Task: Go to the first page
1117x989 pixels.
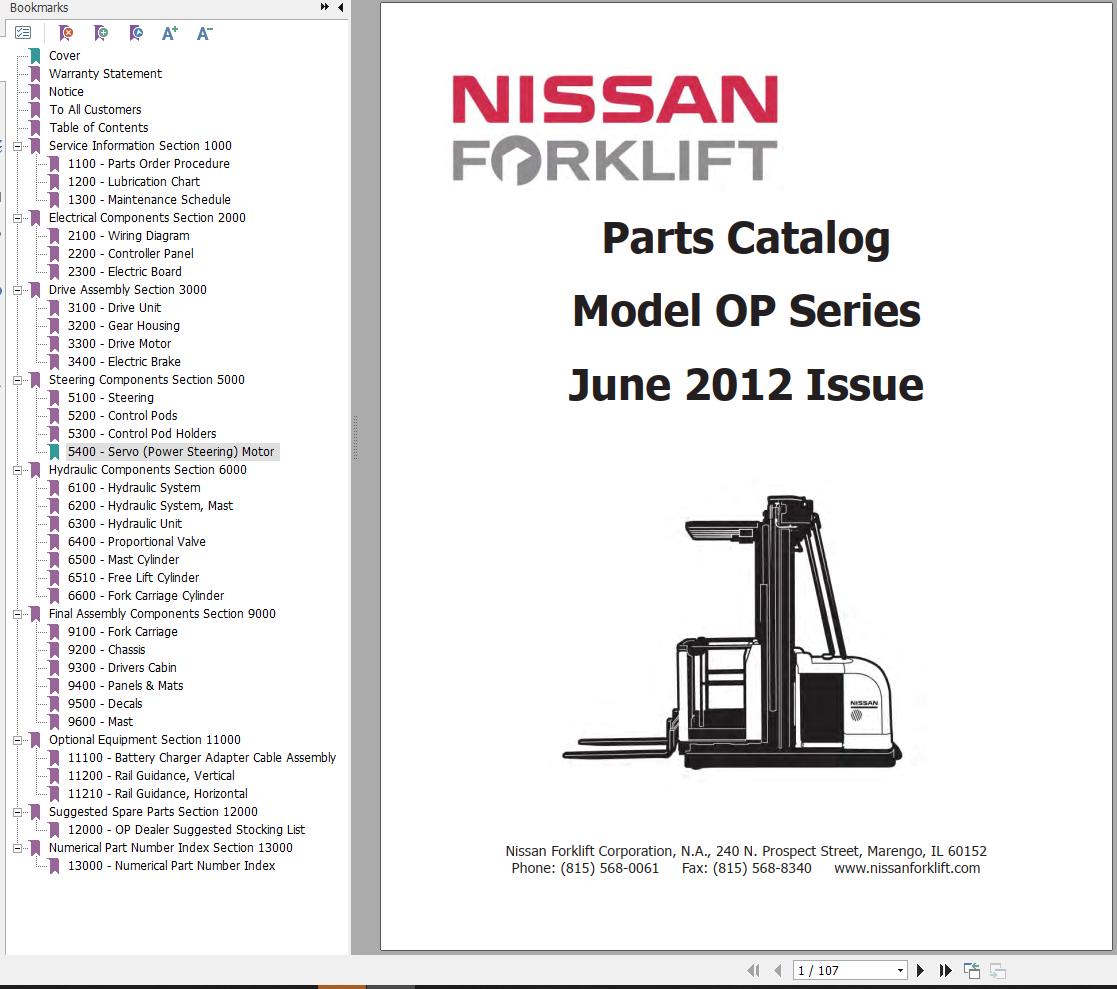Action: [753, 970]
